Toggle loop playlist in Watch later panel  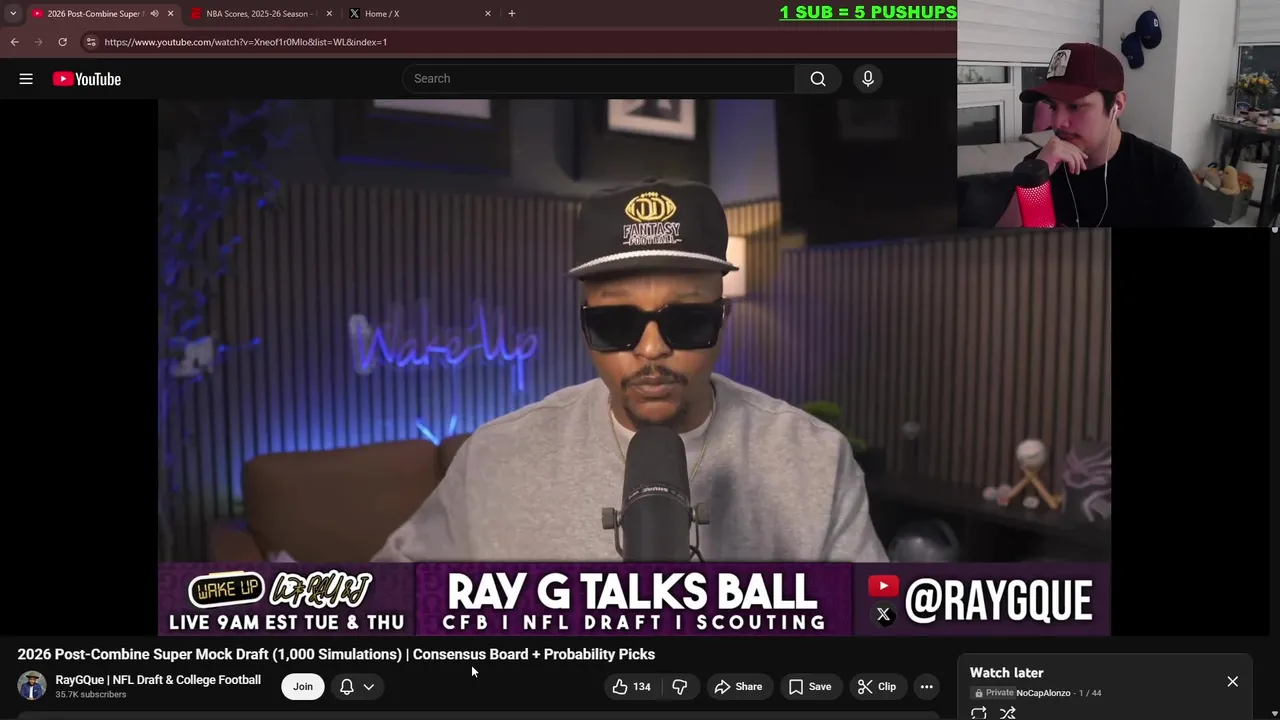click(x=979, y=713)
